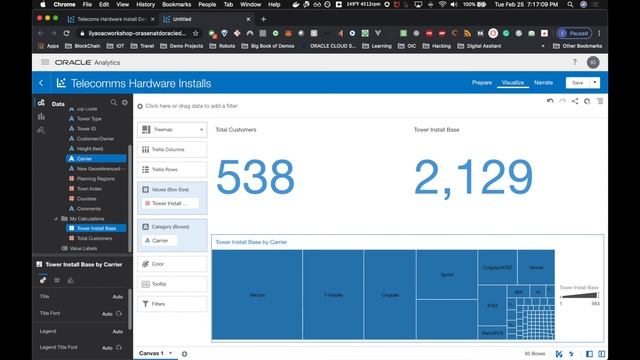Refresh data on the canvas toolbar

click(x=587, y=101)
